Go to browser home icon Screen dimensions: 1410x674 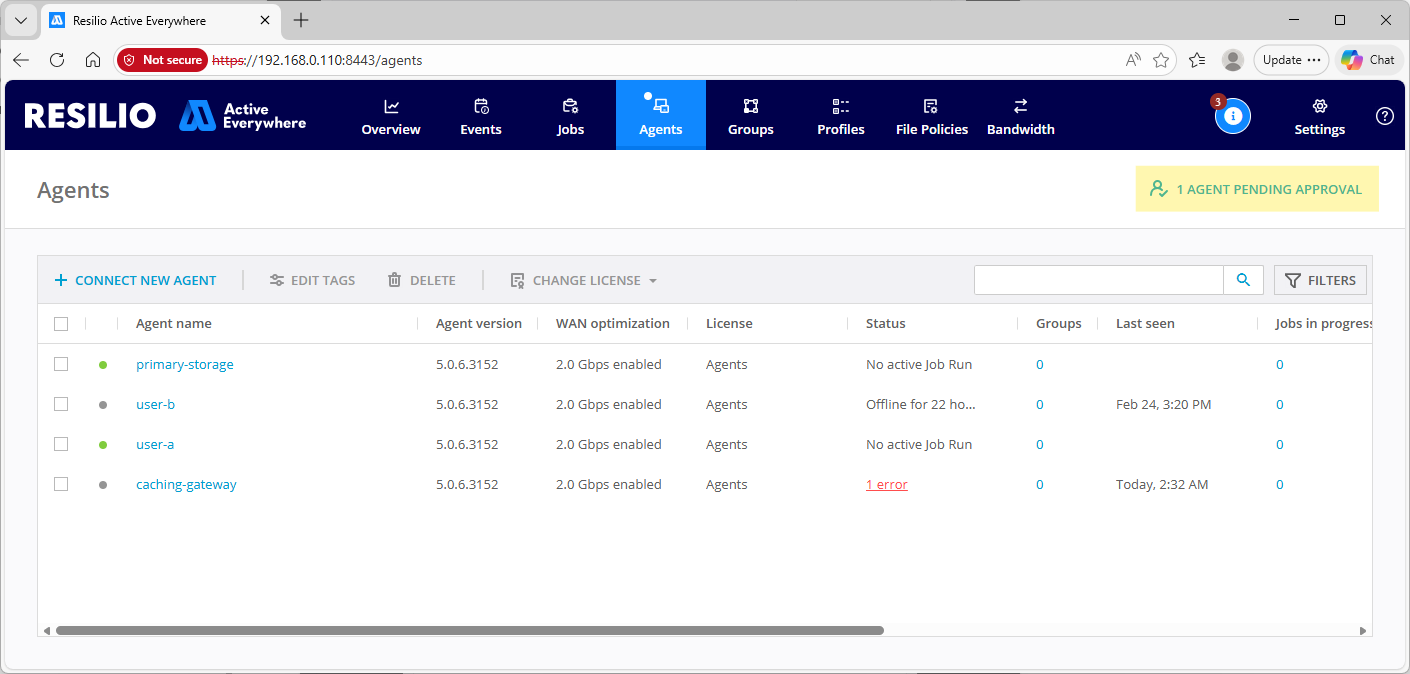(x=93, y=60)
